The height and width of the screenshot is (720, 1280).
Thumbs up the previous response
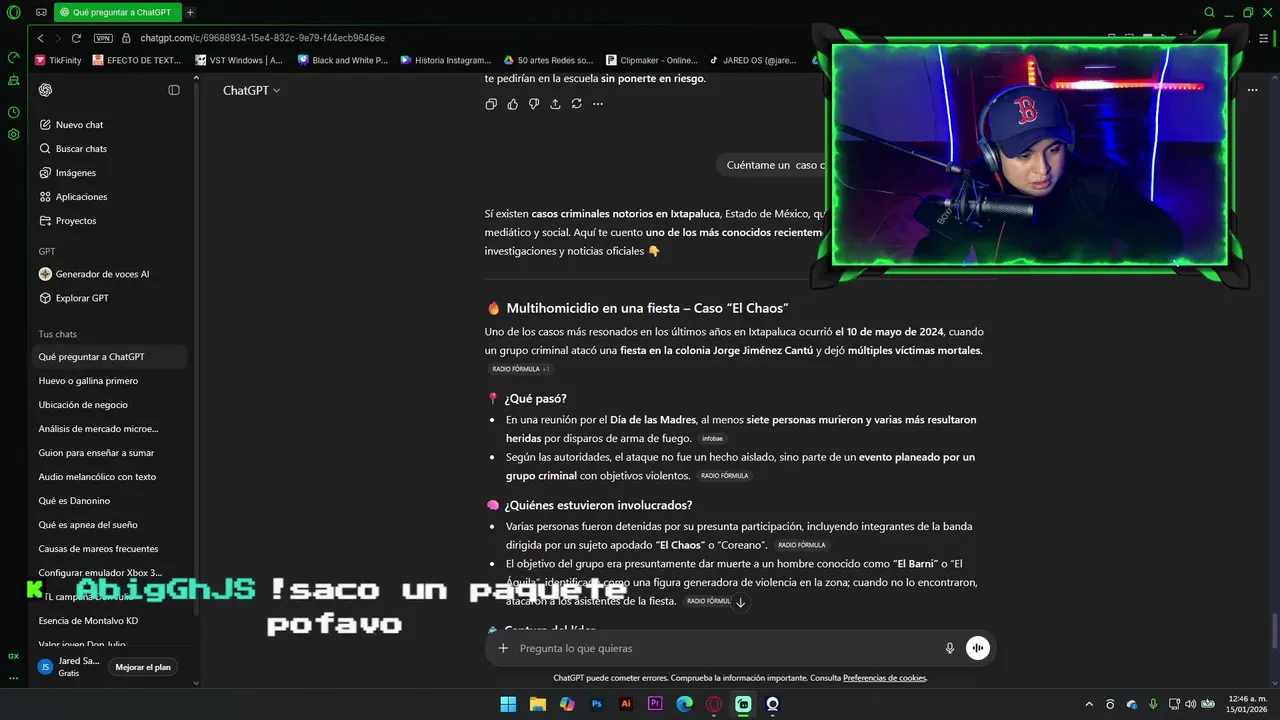click(513, 104)
